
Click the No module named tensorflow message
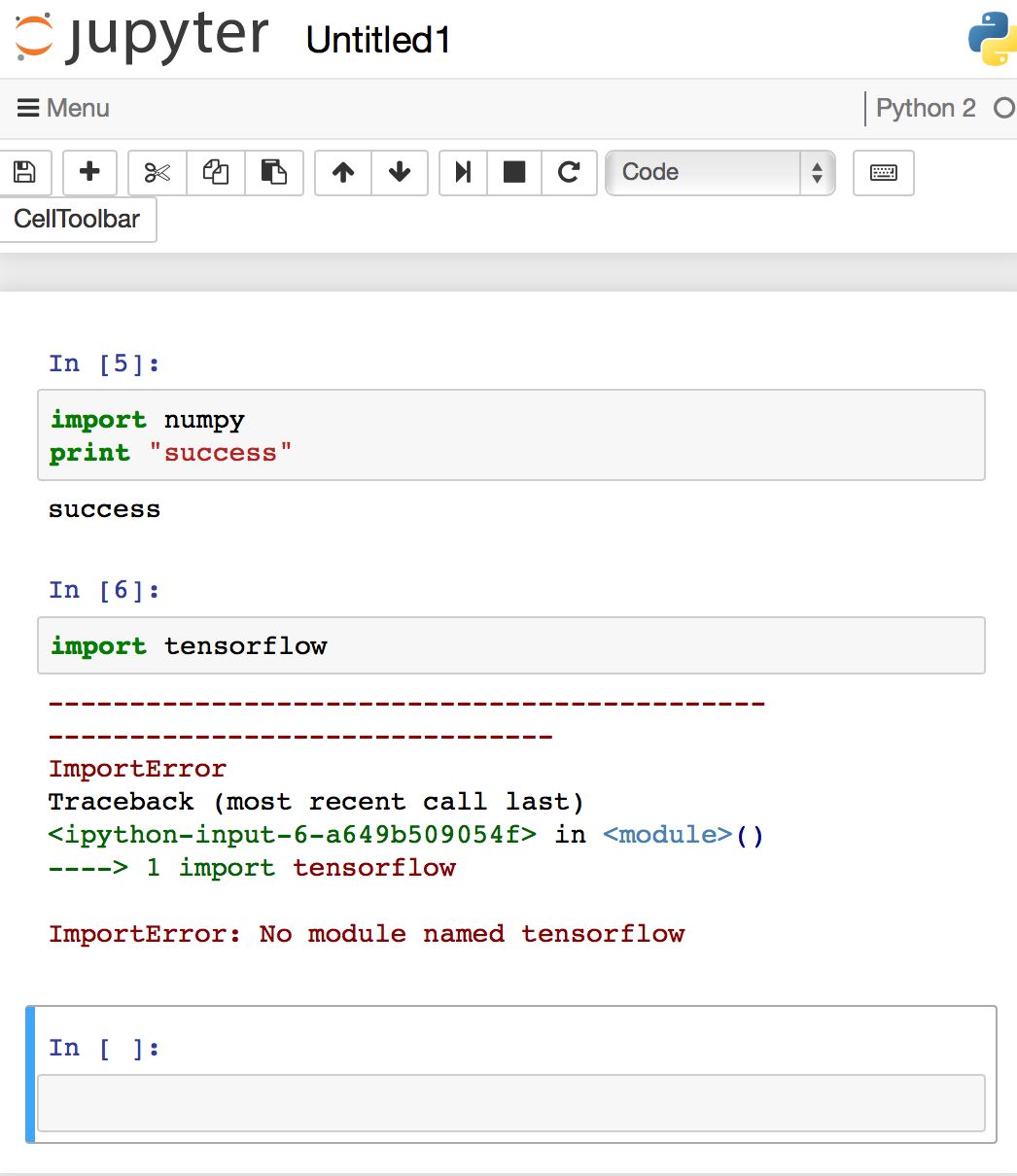coord(473,934)
